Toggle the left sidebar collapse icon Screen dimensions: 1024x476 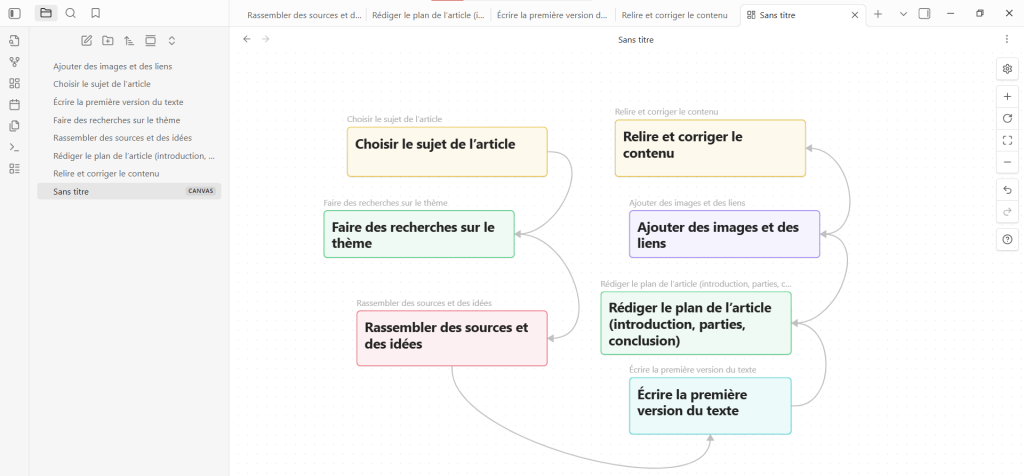tap(14, 13)
